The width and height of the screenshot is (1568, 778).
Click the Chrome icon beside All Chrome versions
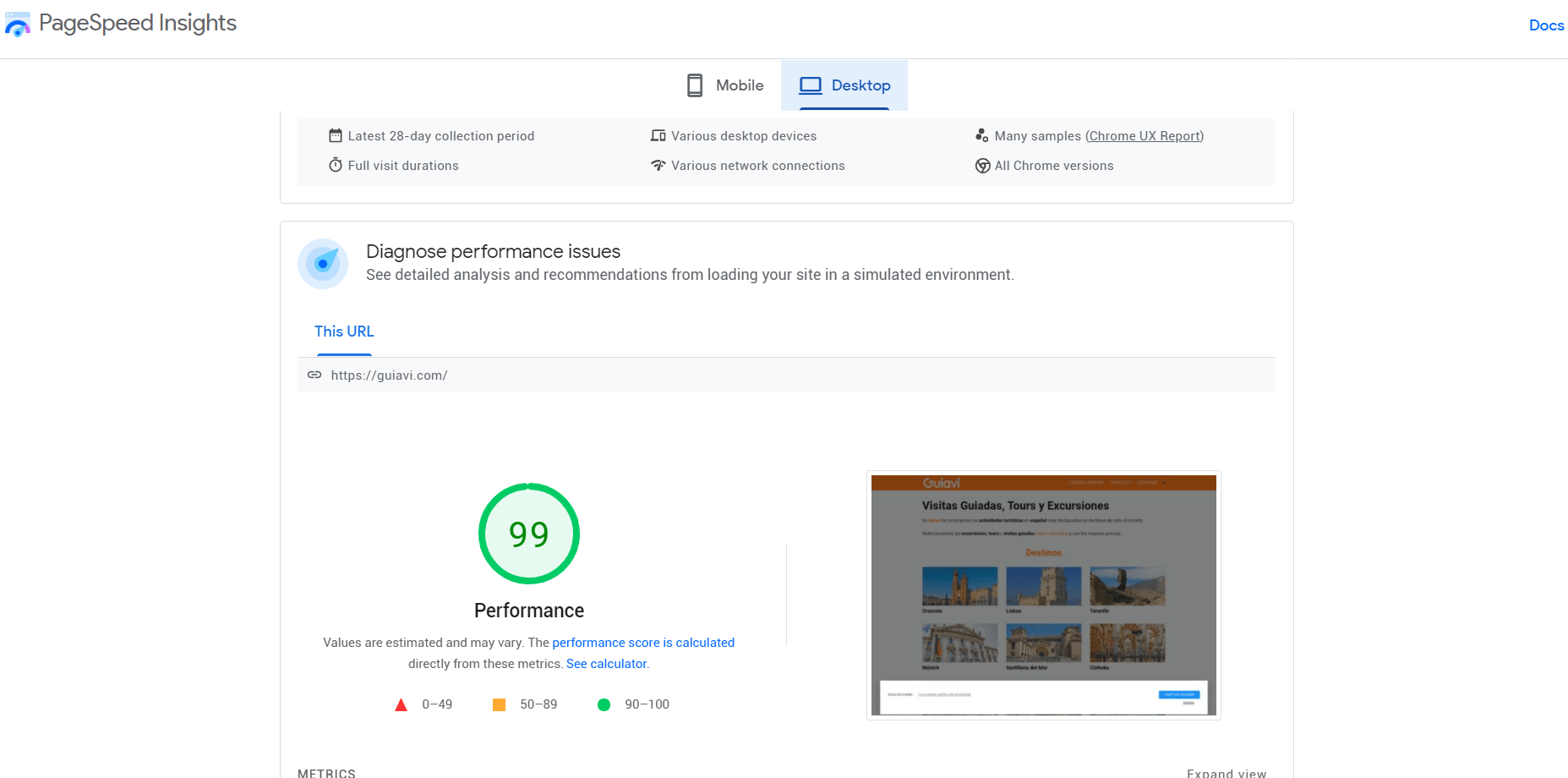[x=982, y=166]
